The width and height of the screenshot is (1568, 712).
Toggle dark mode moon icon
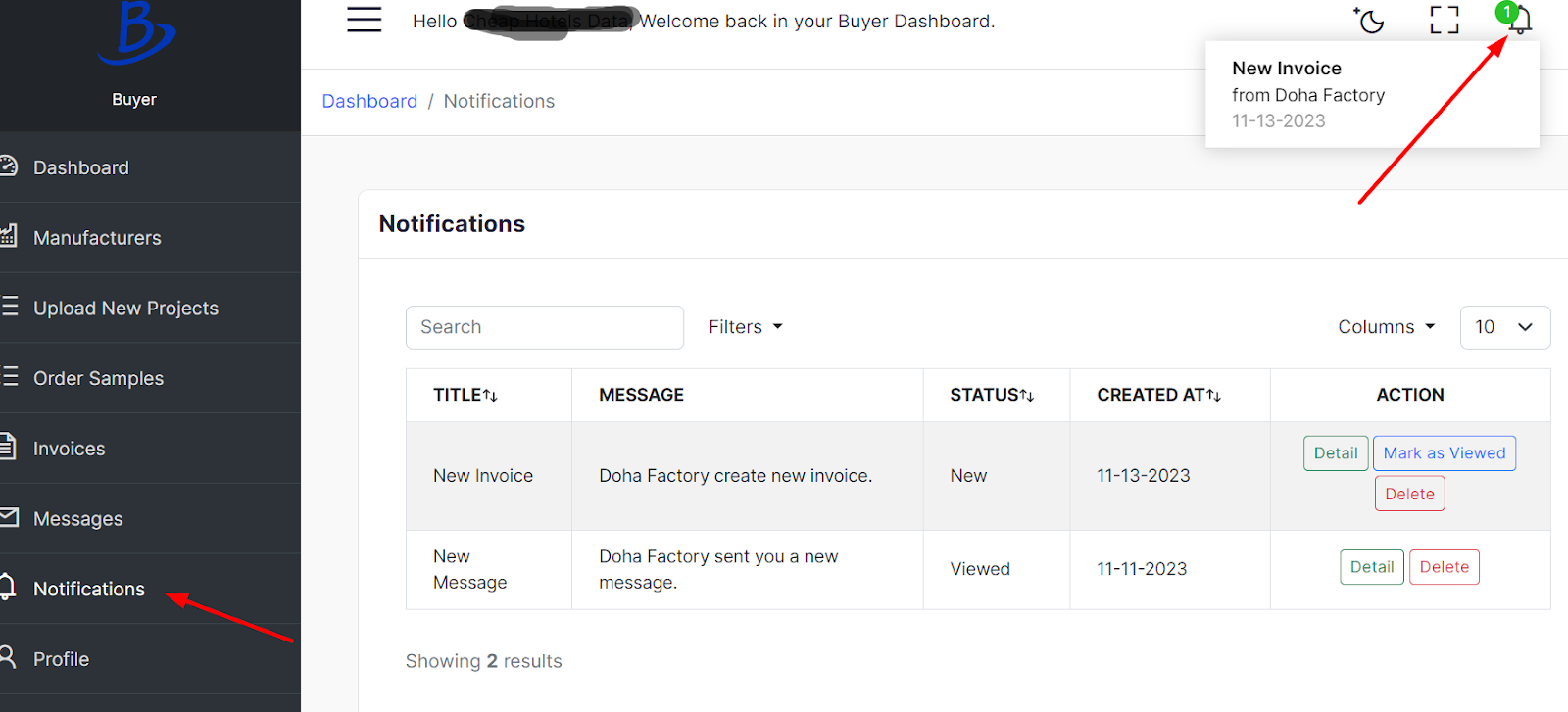1370,21
